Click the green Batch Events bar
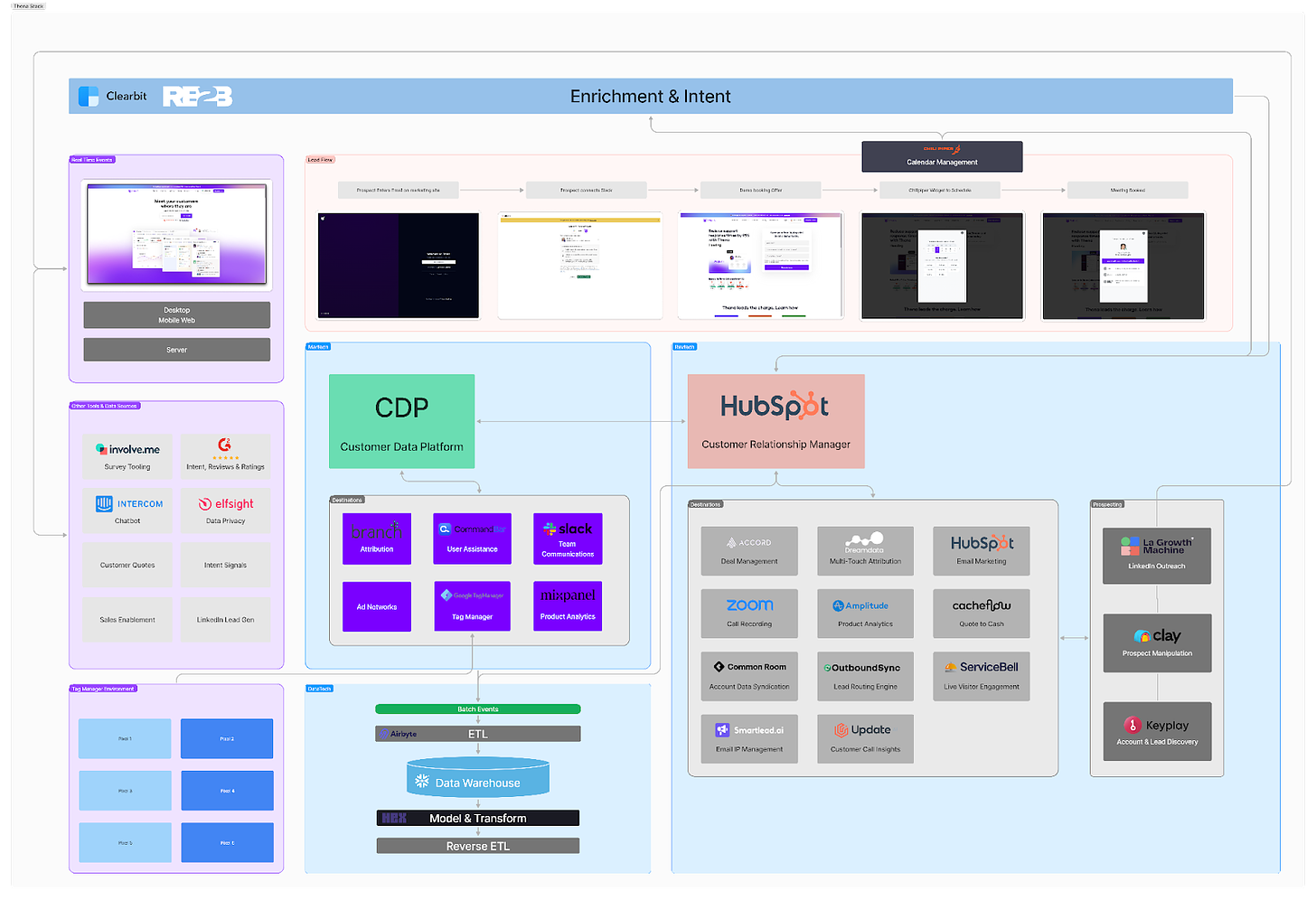The image size is (1316, 900). point(477,709)
